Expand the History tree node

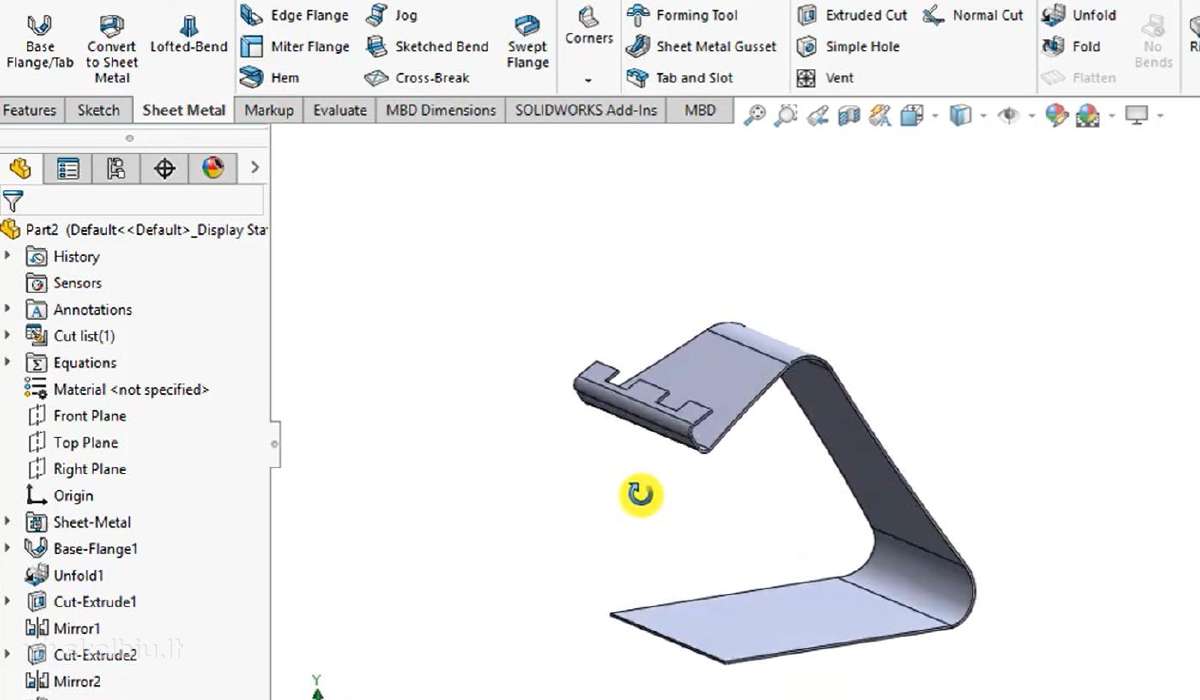[8, 256]
